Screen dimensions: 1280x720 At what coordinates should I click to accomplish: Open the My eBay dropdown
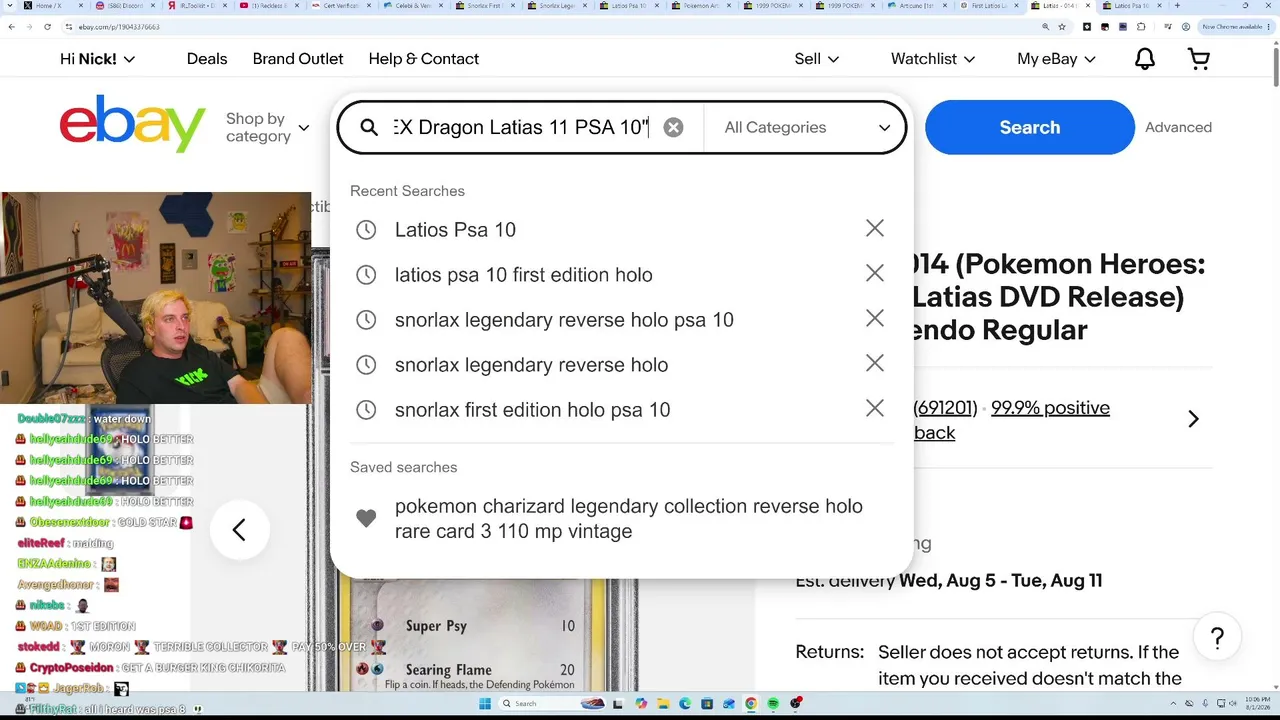1057,59
